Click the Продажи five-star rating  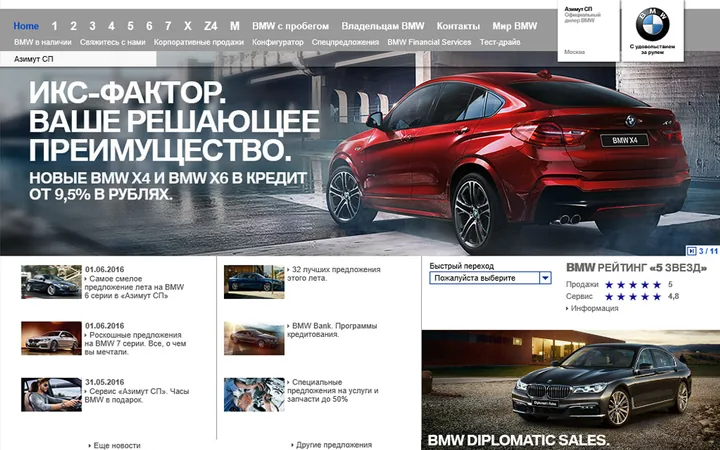[633, 285]
